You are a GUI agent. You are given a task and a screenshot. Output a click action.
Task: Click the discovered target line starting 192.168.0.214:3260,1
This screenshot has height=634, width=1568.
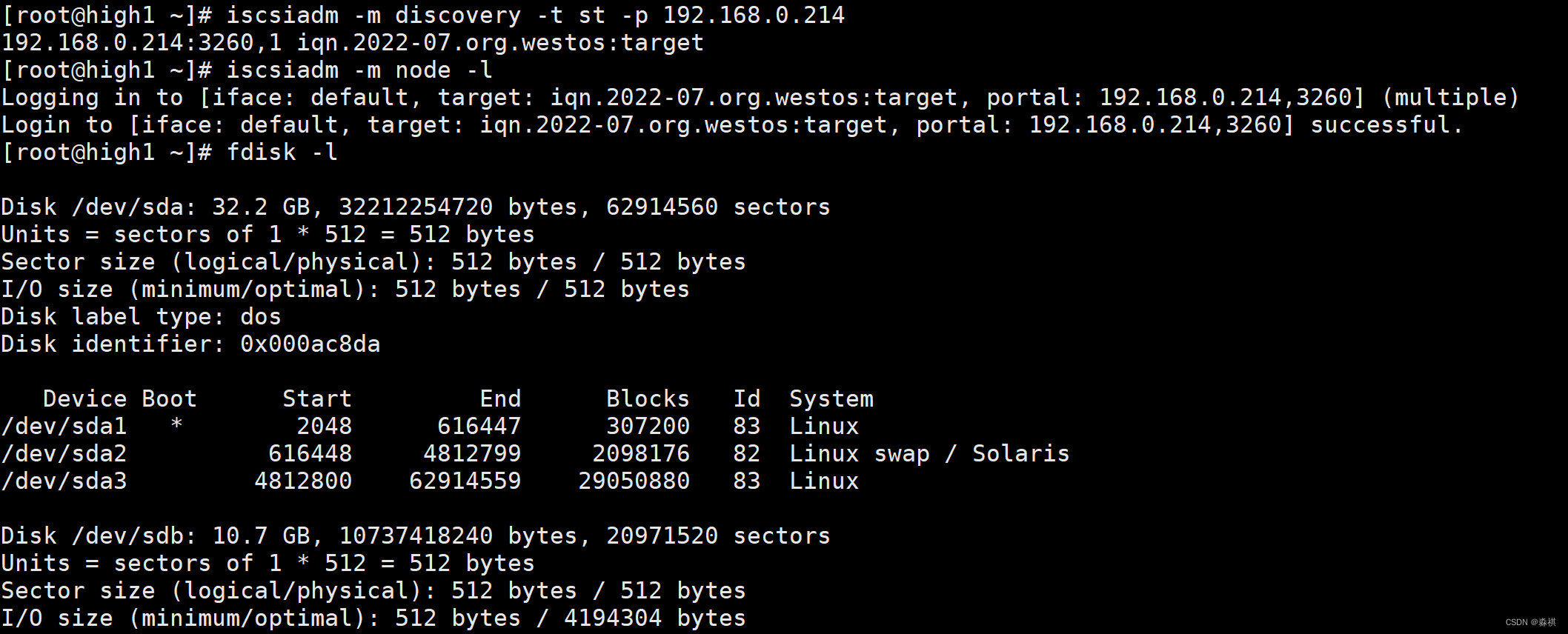352,43
